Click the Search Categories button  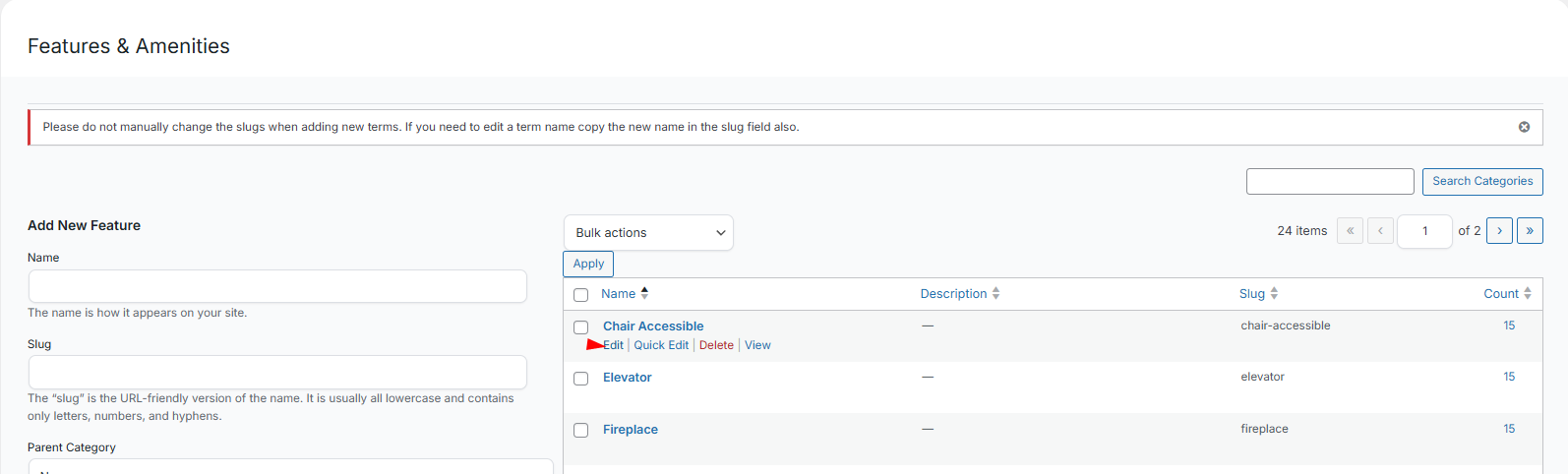pos(1481,182)
